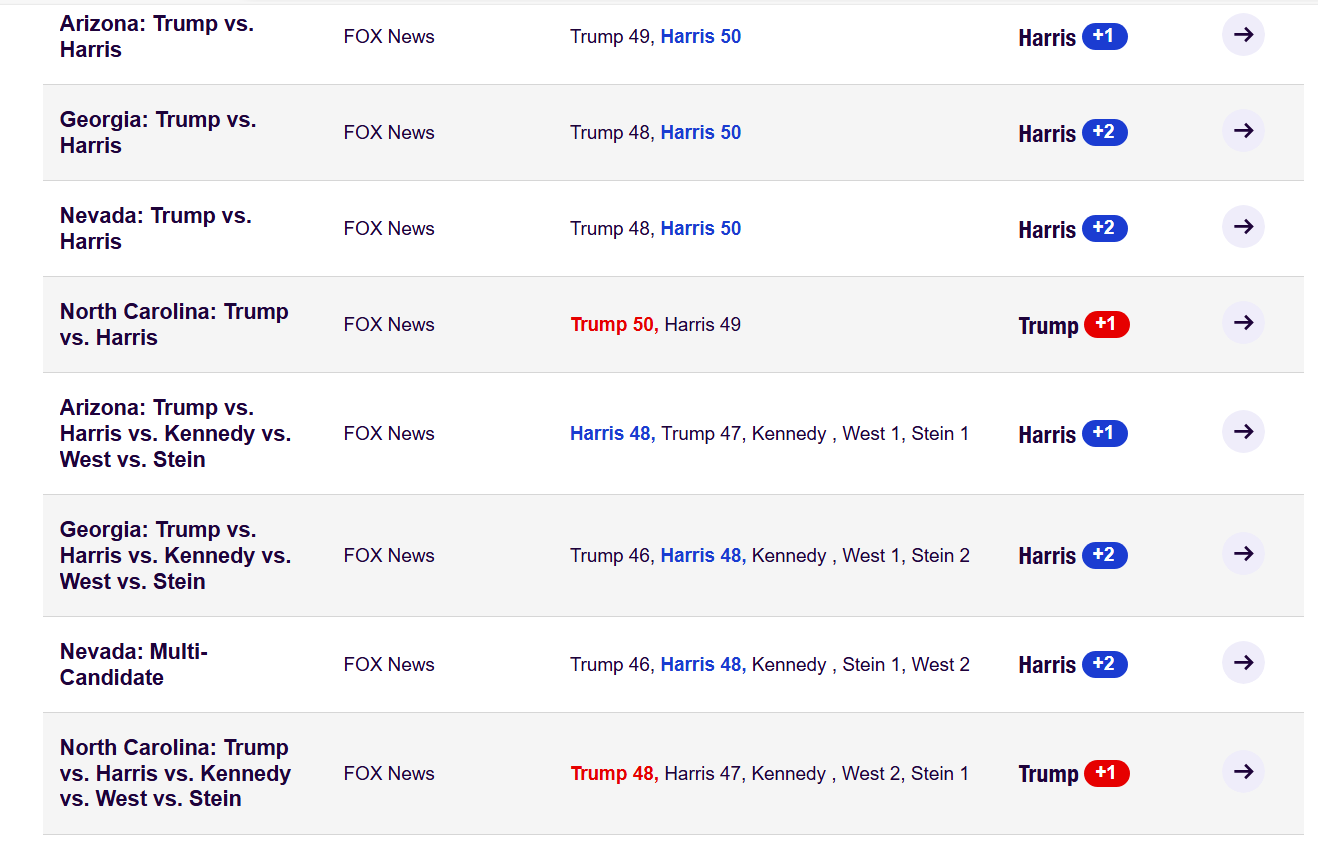Open arrow for North Carolina Trump vs. Harris

(x=1243, y=323)
